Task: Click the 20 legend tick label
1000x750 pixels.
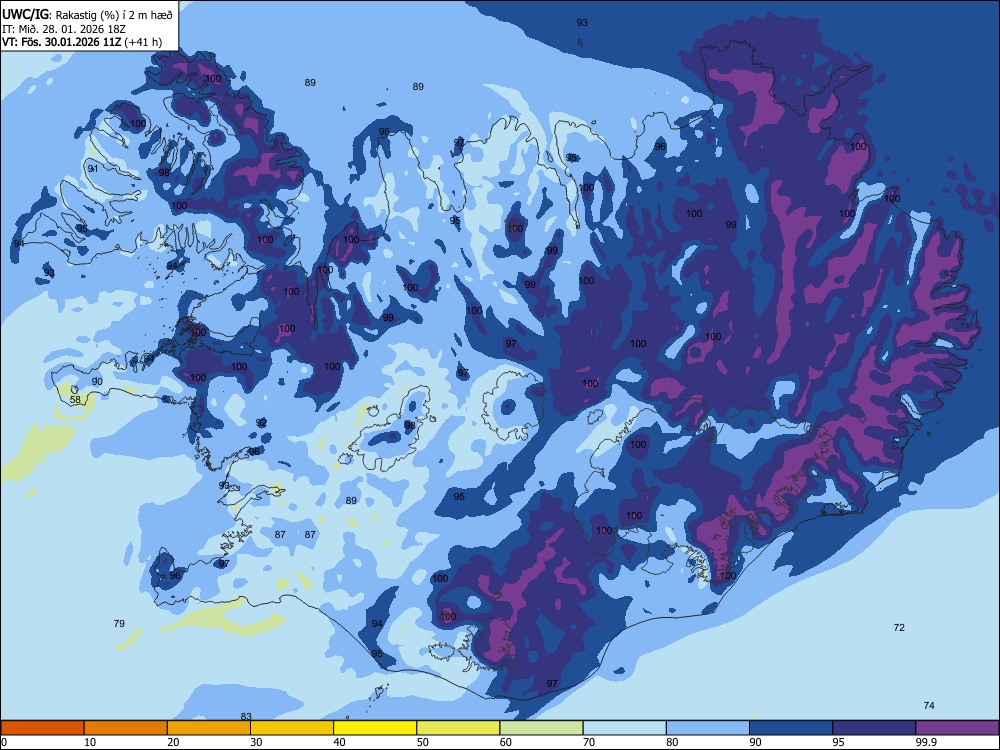Action: (x=173, y=742)
